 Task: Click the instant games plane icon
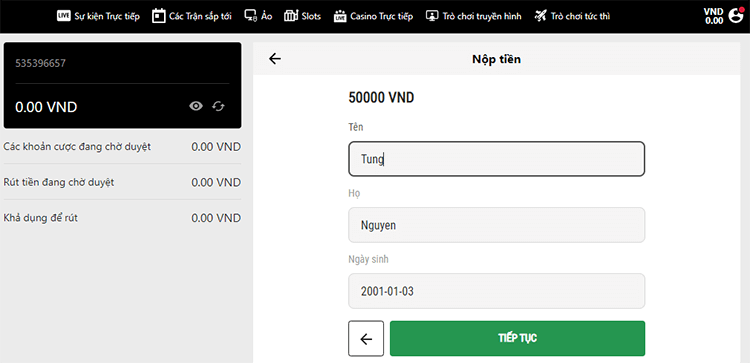(x=540, y=16)
